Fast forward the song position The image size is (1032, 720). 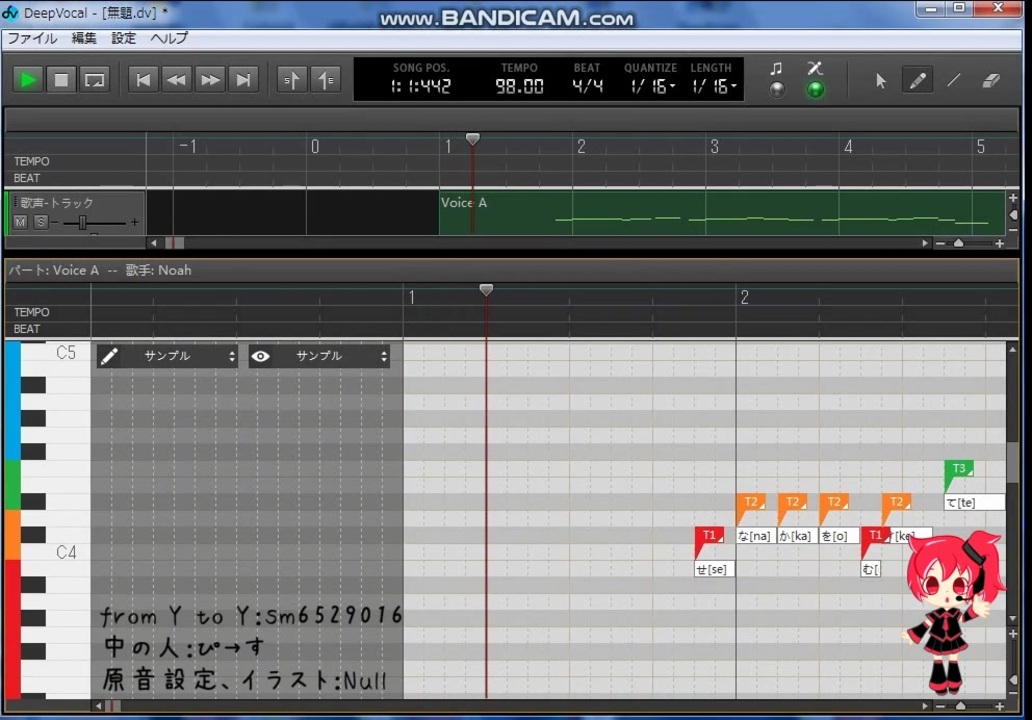click(210, 80)
